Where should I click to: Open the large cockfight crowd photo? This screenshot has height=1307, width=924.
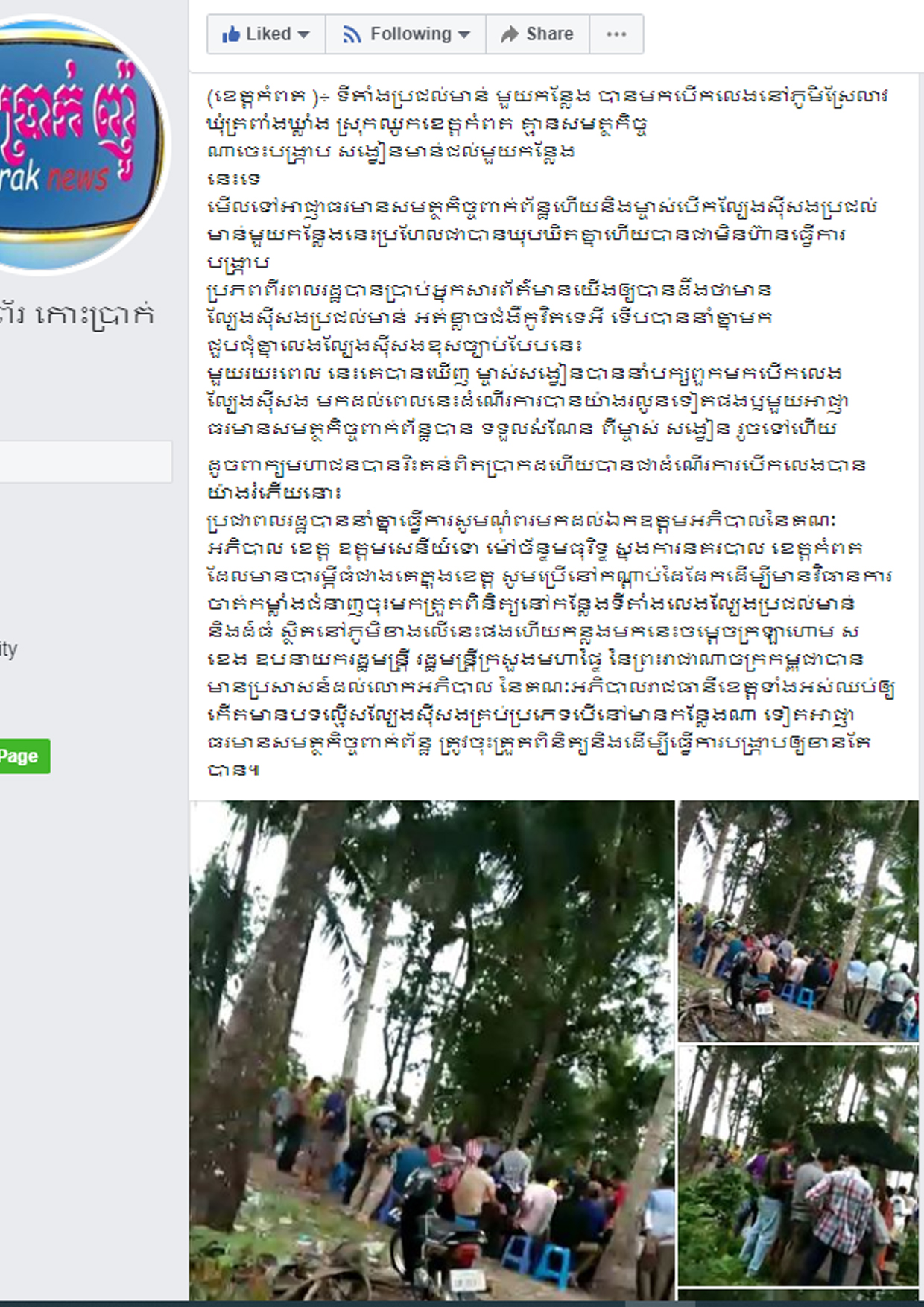click(x=432, y=1050)
